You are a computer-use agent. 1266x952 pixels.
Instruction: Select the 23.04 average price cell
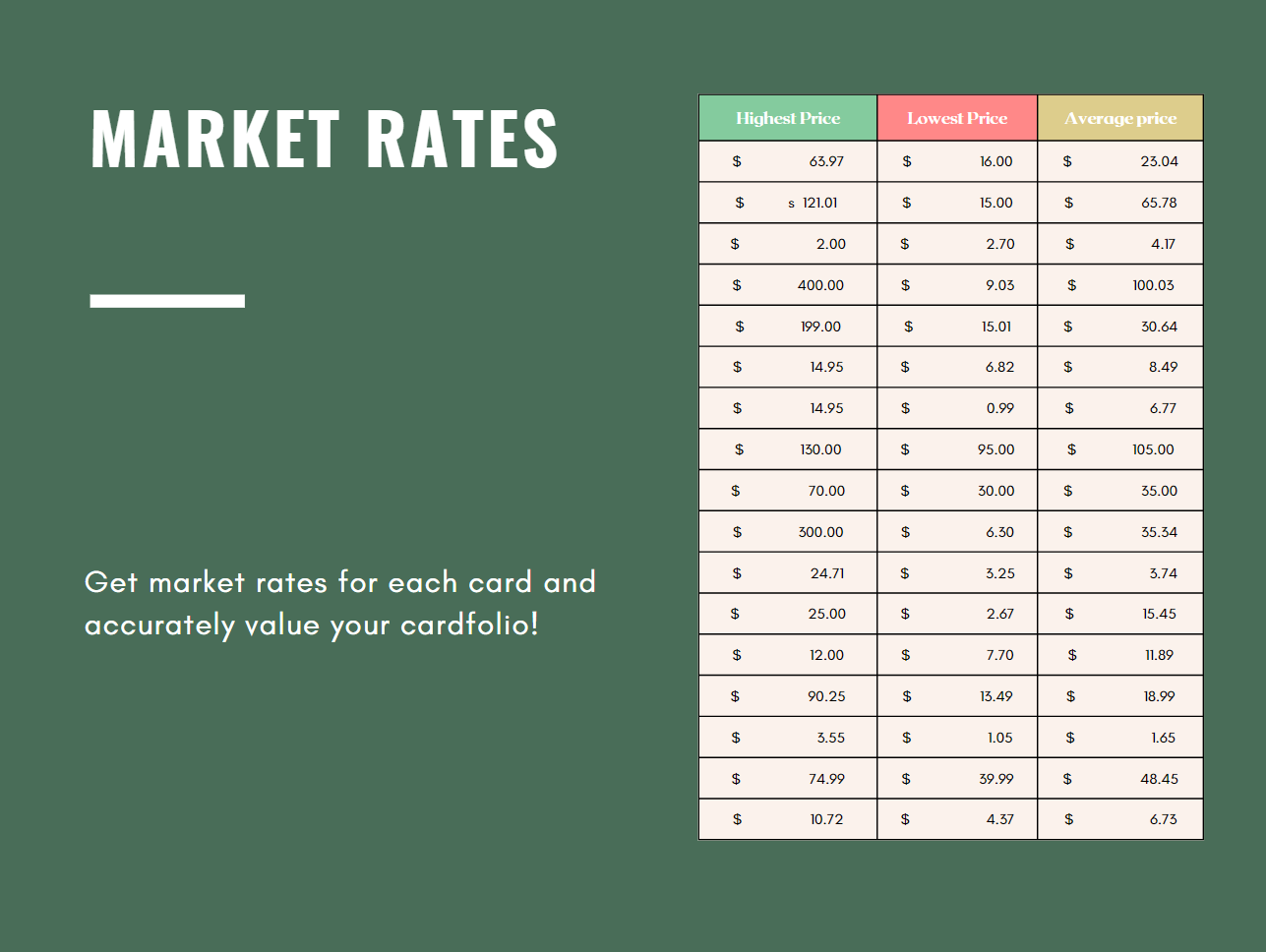pos(1120,161)
